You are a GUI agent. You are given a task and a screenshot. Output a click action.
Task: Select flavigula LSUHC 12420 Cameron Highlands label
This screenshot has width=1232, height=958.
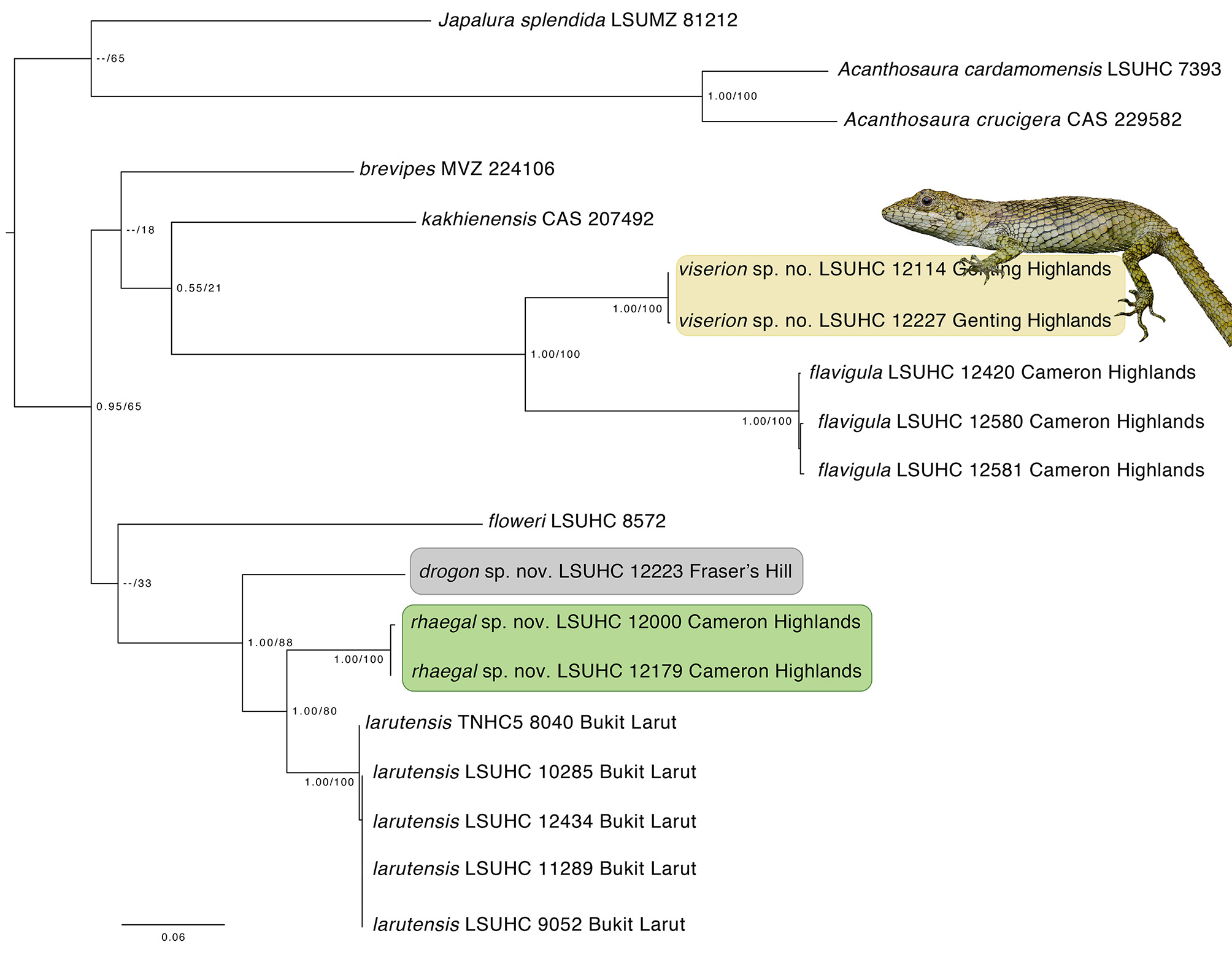[1003, 373]
